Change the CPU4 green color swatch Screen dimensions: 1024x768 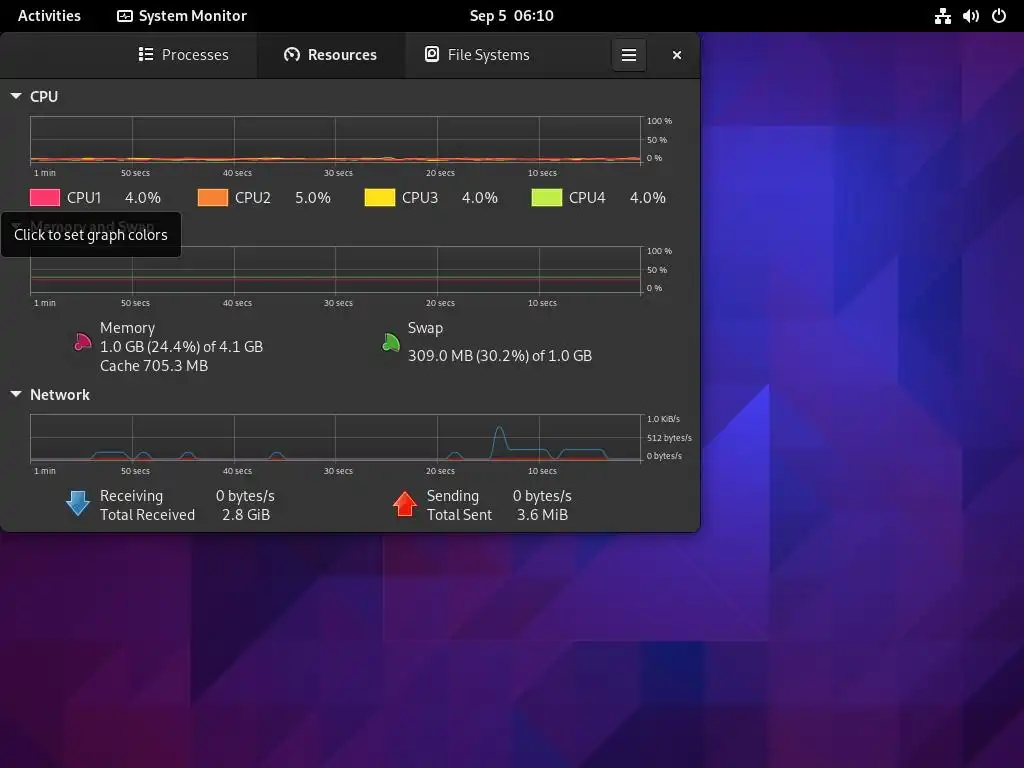[x=547, y=197]
